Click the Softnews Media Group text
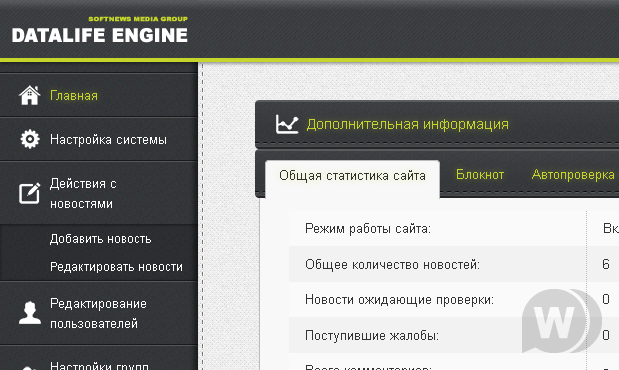 [x=138, y=19]
